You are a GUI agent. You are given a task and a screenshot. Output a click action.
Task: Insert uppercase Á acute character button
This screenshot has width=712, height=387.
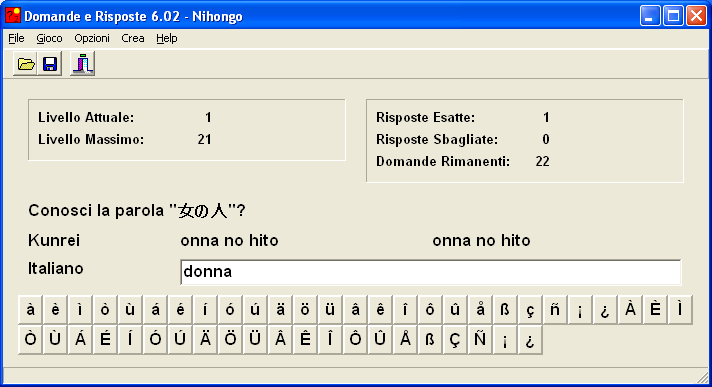click(x=80, y=340)
